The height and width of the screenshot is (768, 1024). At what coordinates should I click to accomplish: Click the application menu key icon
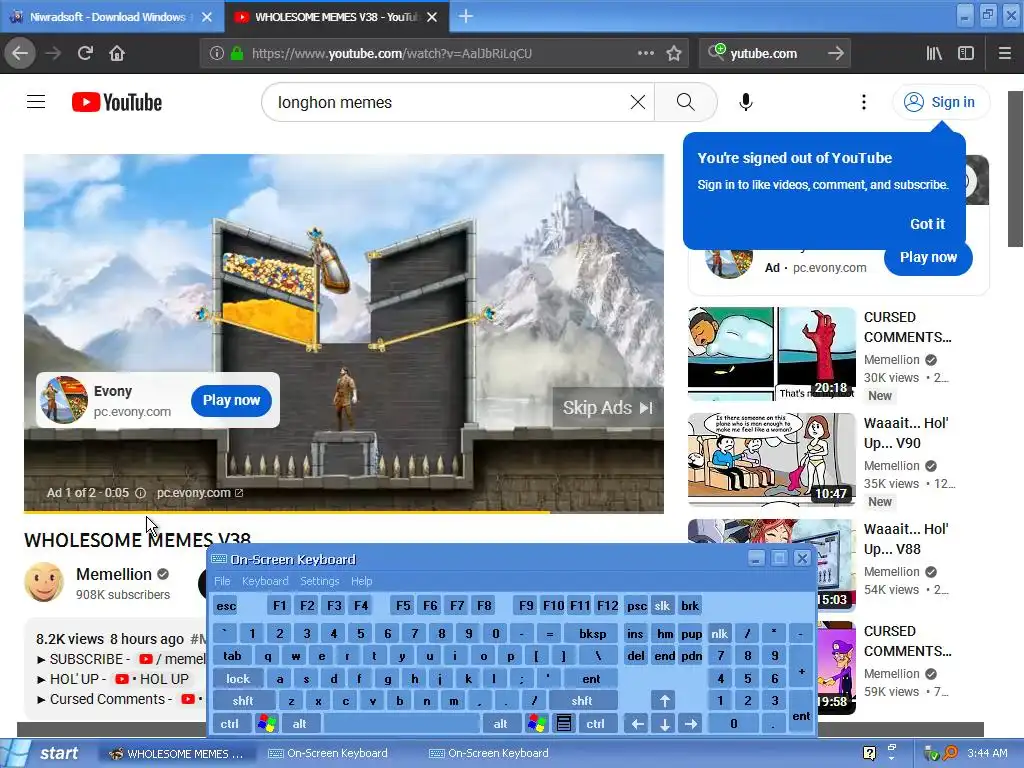[564, 724]
